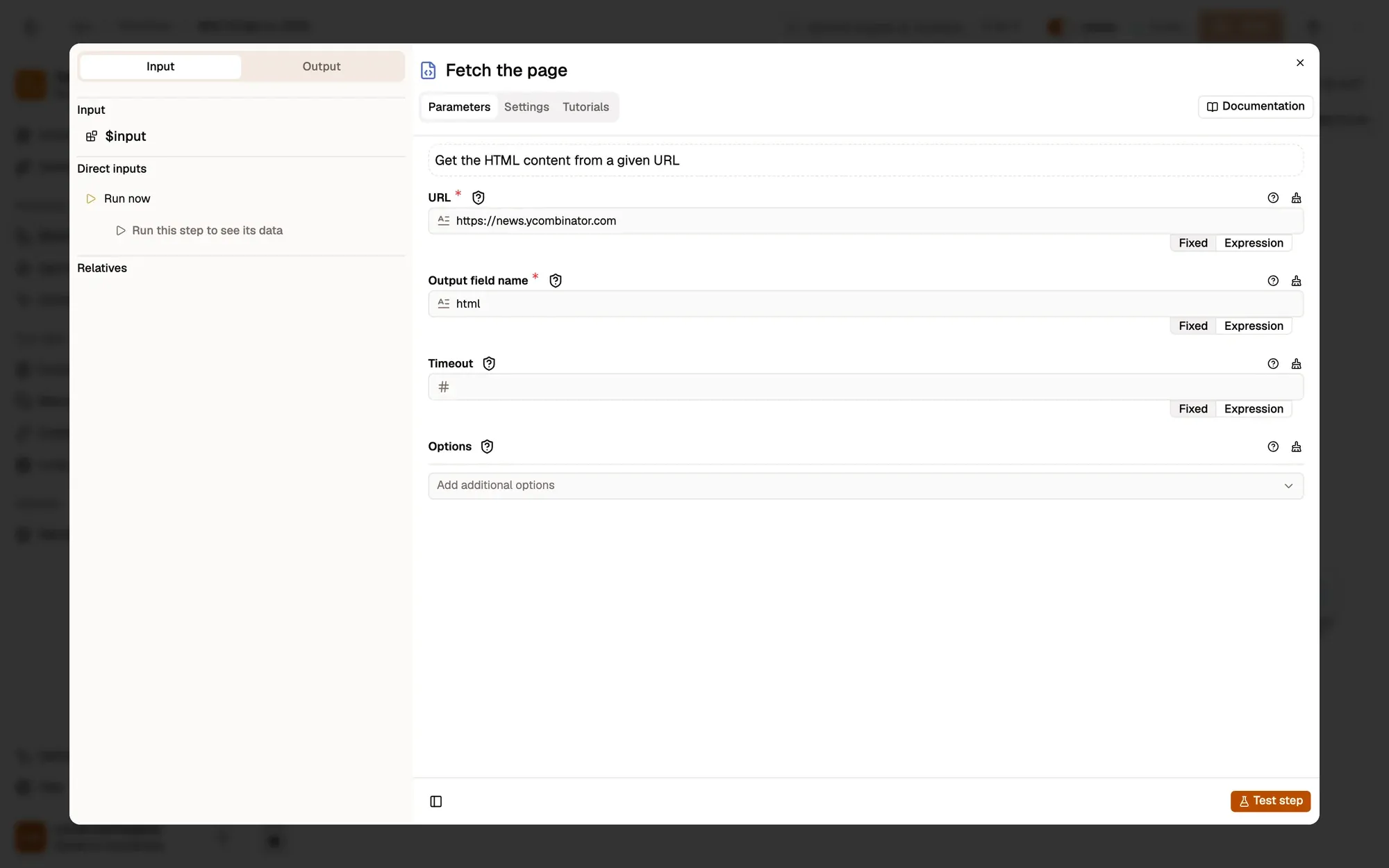Click the shield icon next to URL label

478,198
